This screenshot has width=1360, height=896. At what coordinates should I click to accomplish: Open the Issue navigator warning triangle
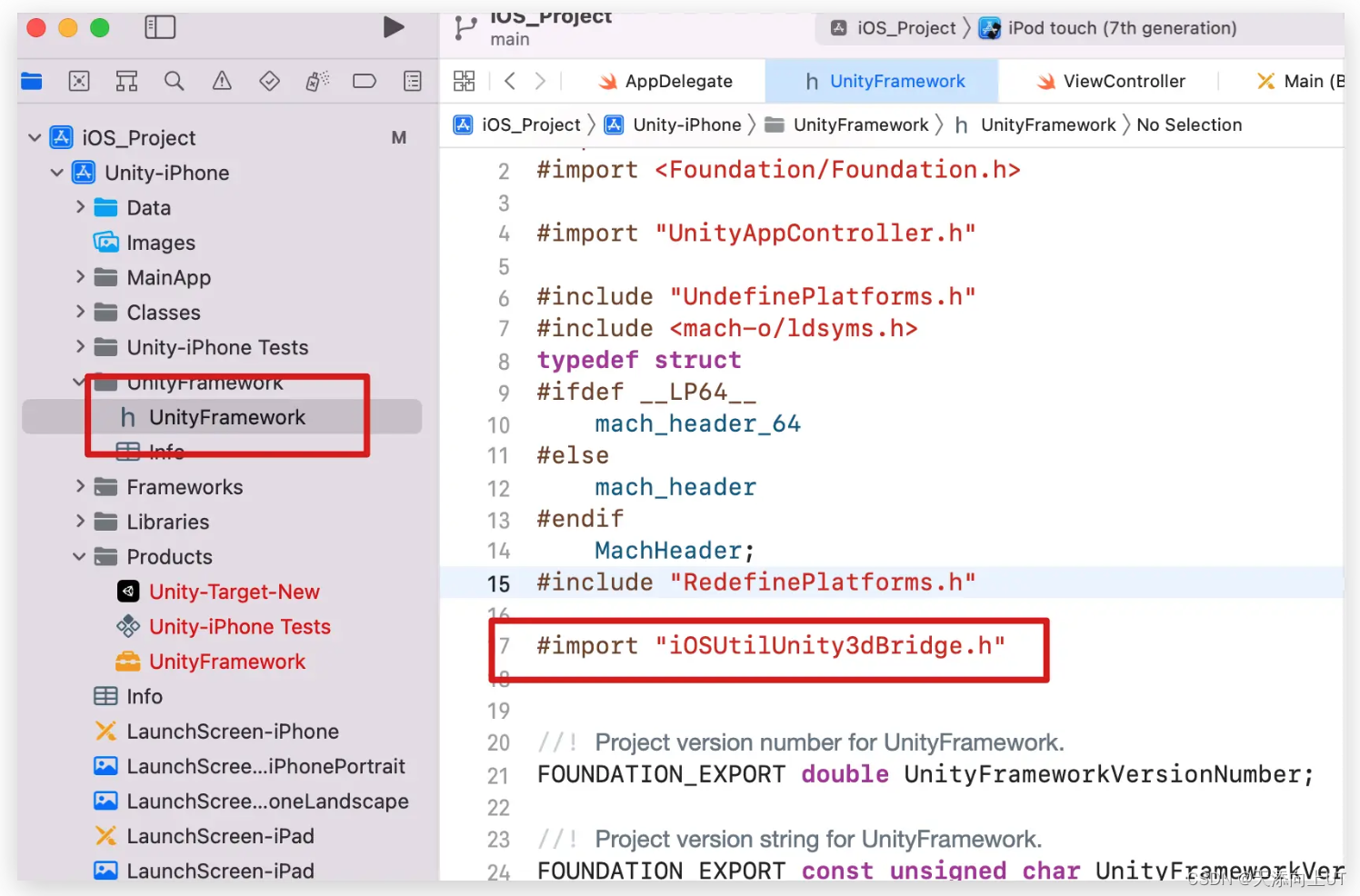(222, 81)
